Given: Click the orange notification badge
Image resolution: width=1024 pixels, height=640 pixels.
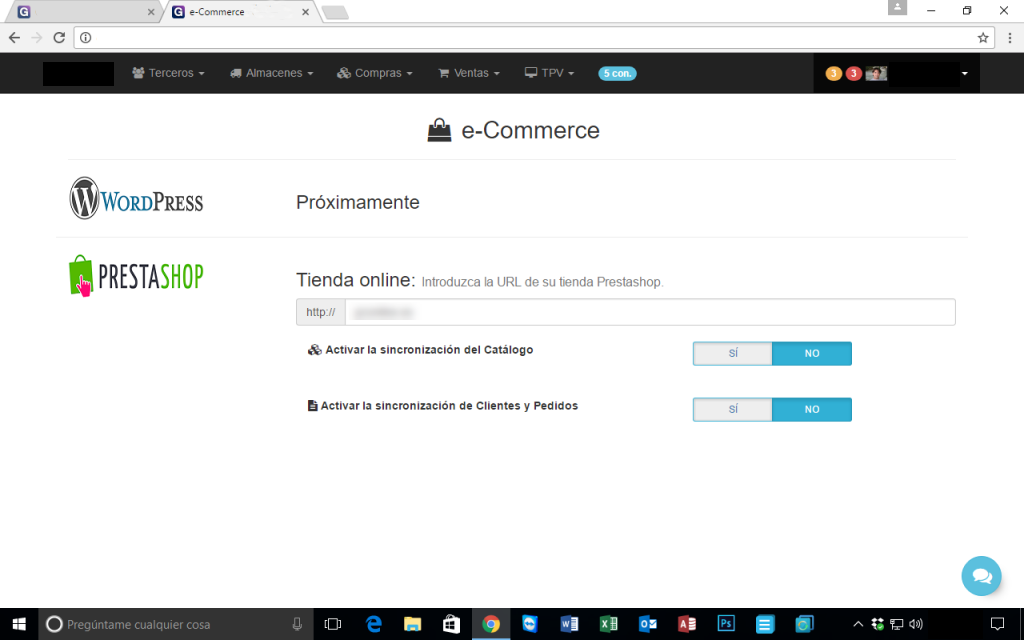Looking at the screenshot, I should tap(833, 73).
